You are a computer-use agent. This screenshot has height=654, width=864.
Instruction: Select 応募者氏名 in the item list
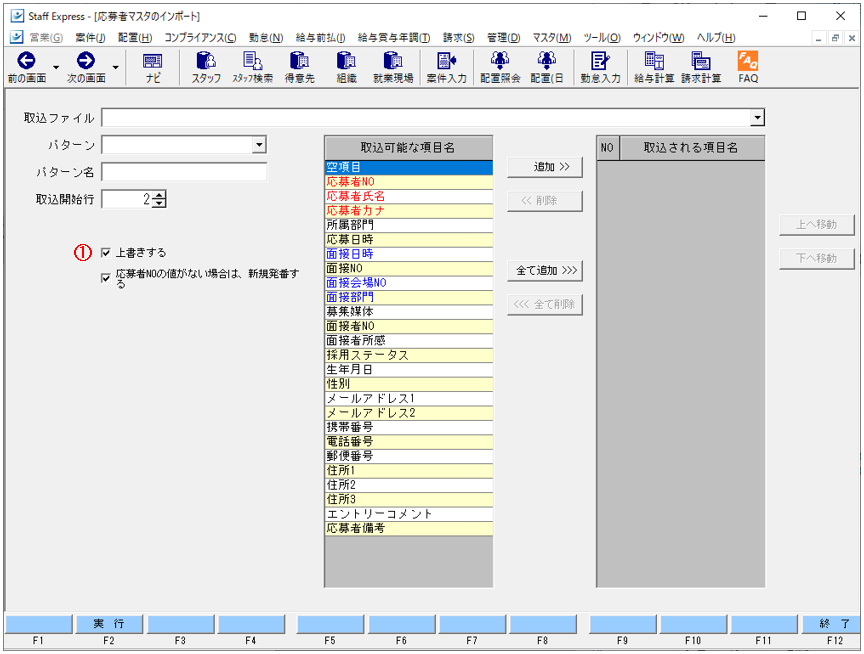tap(409, 196)
